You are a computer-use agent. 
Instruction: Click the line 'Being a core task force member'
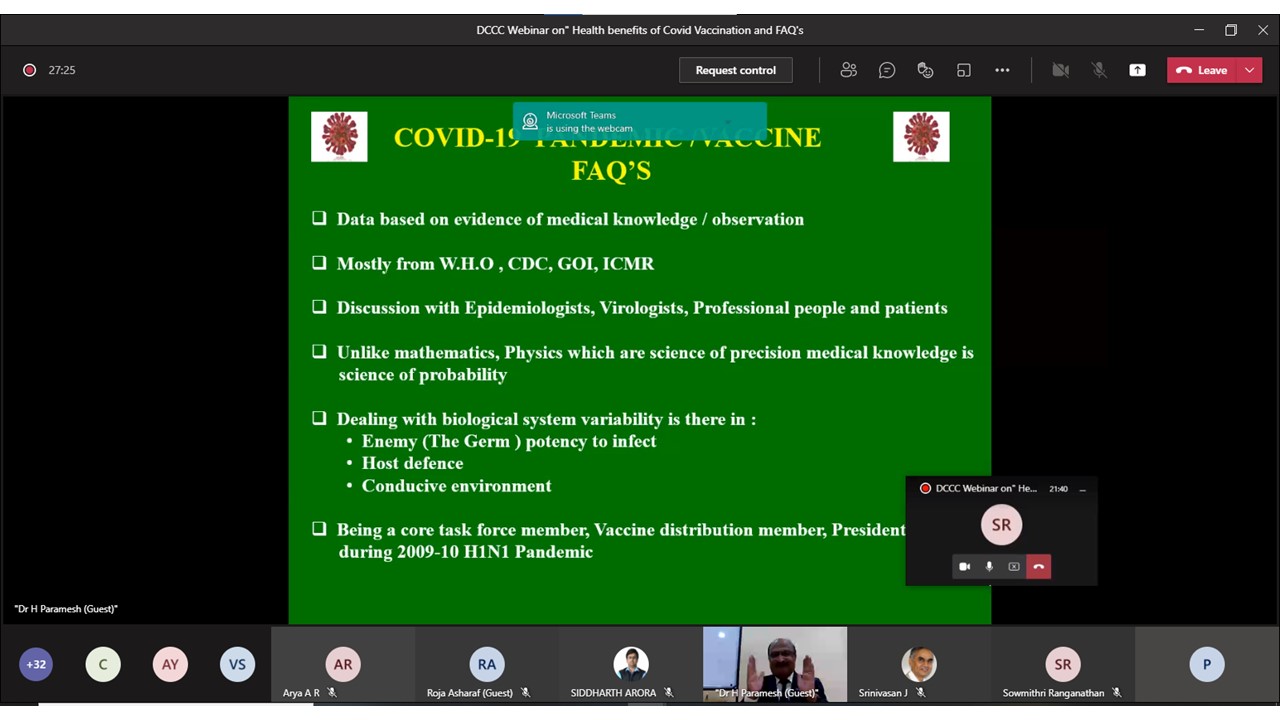(x=621, y=530)
